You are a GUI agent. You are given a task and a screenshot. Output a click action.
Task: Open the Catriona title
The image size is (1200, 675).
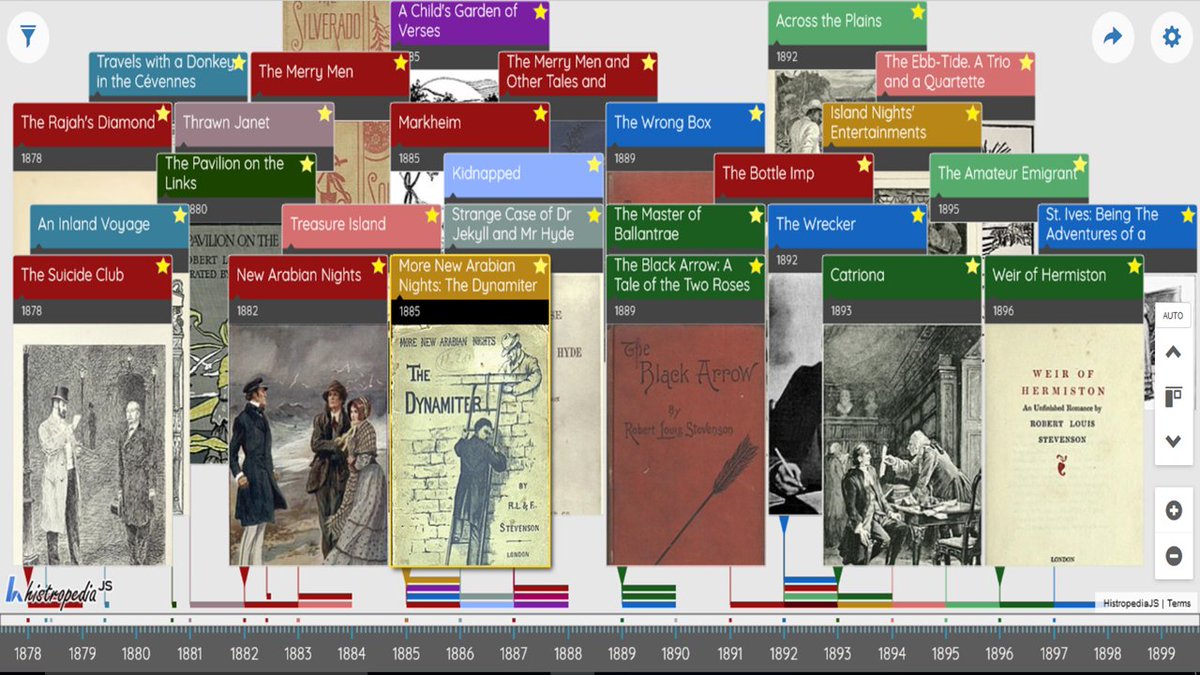pyautogui.click(x=857, y=275)
